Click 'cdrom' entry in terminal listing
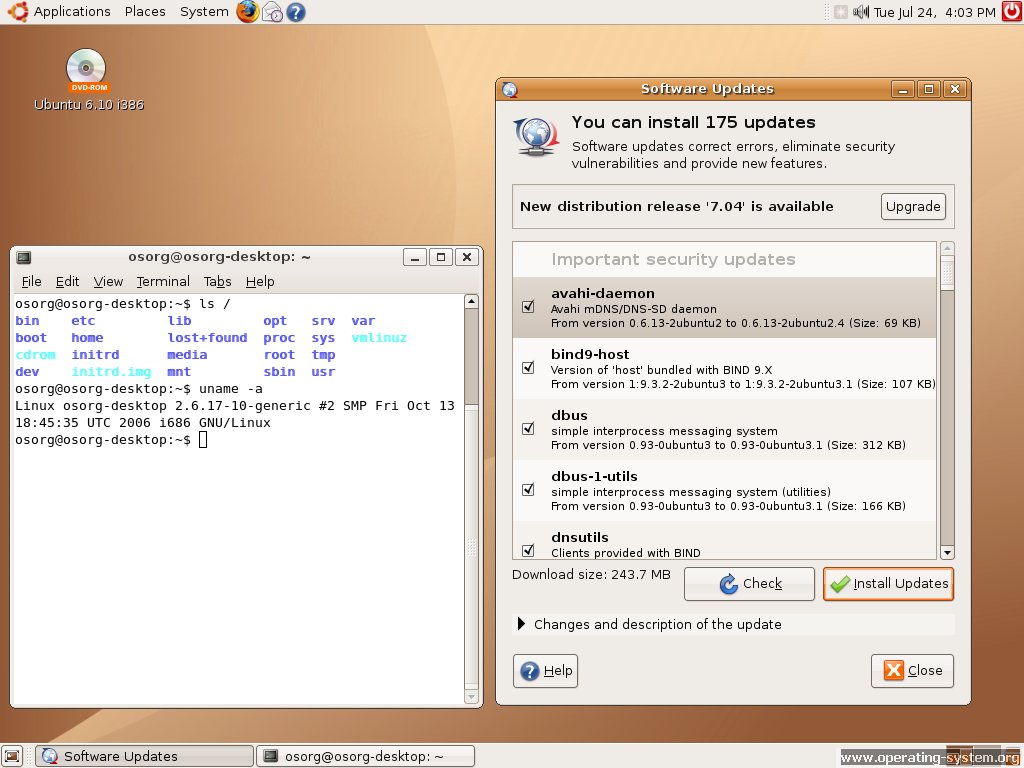 (x=35, y=355)
